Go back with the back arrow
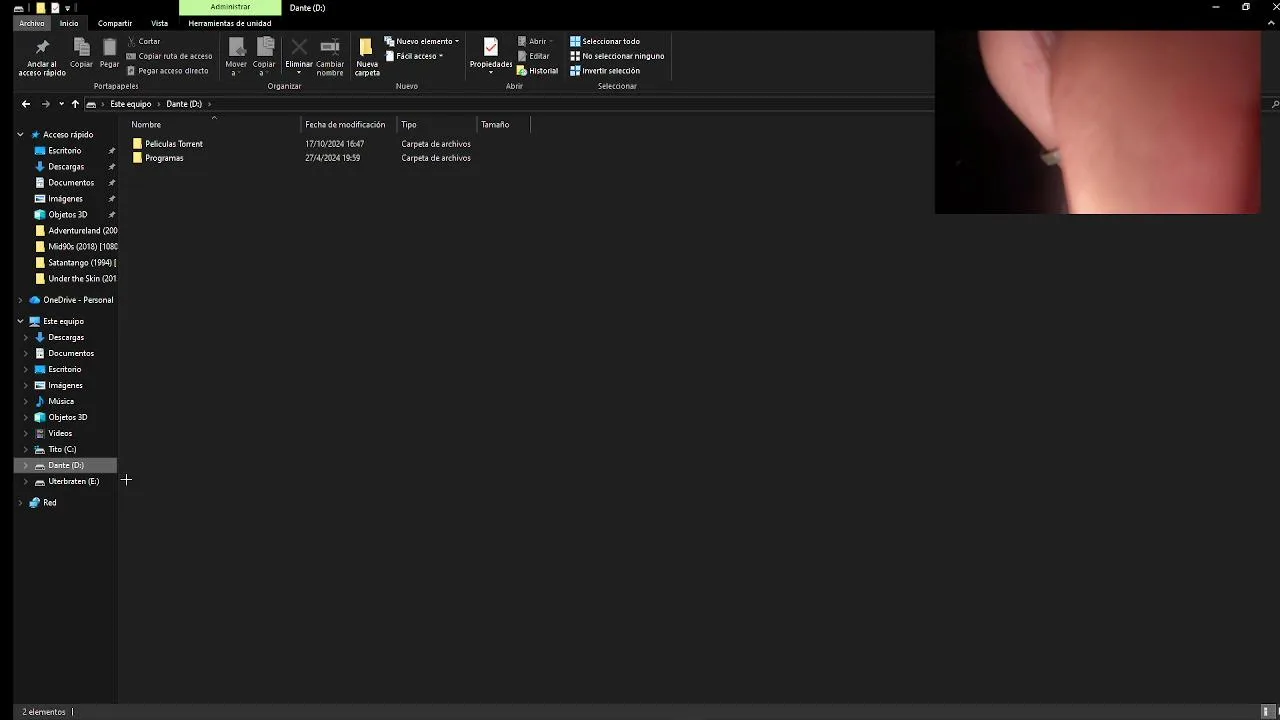Screen dimensions: 1280x720 [26, 104]
